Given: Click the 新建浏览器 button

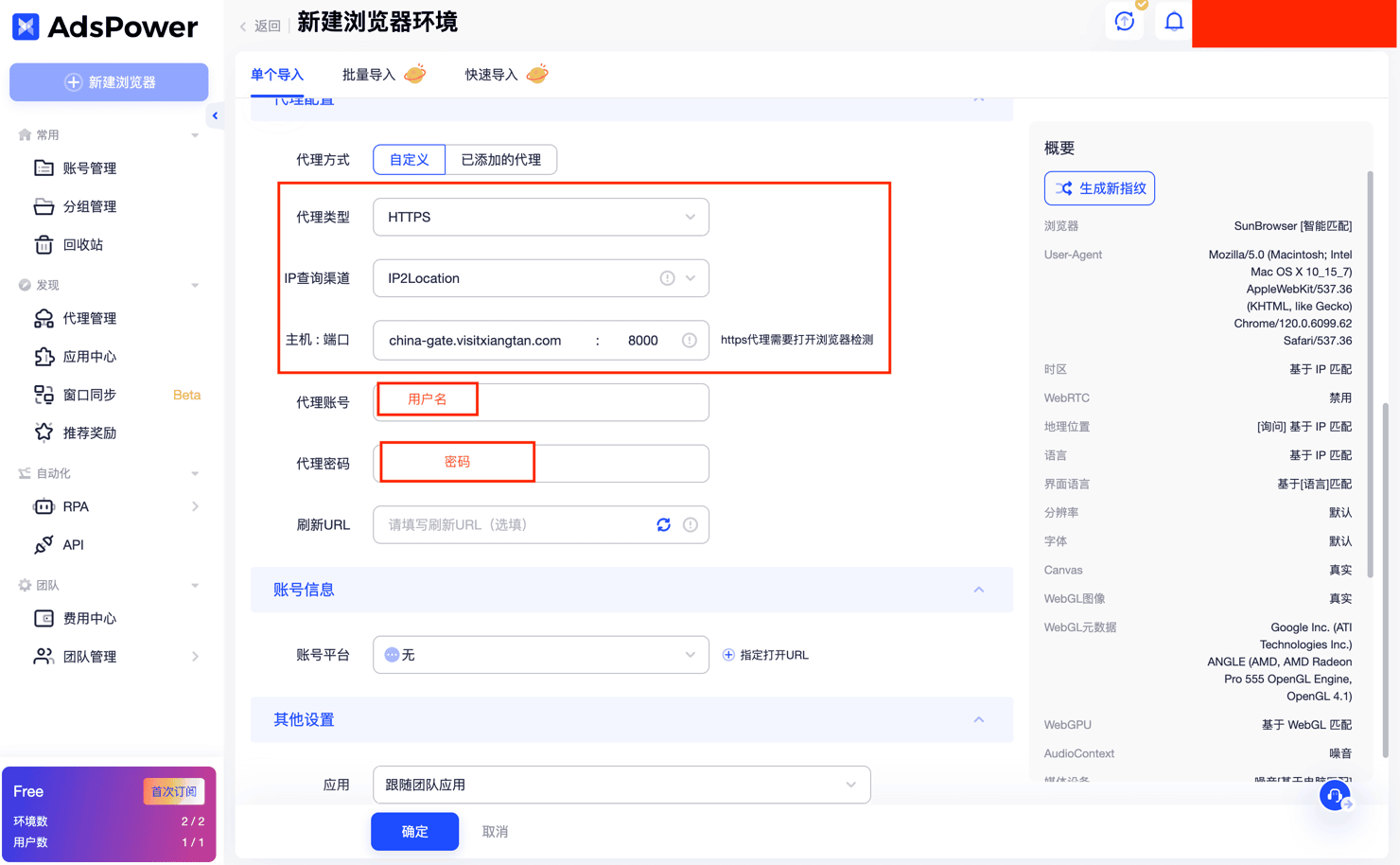Looking at the screenshot, I should coord(109,82).
